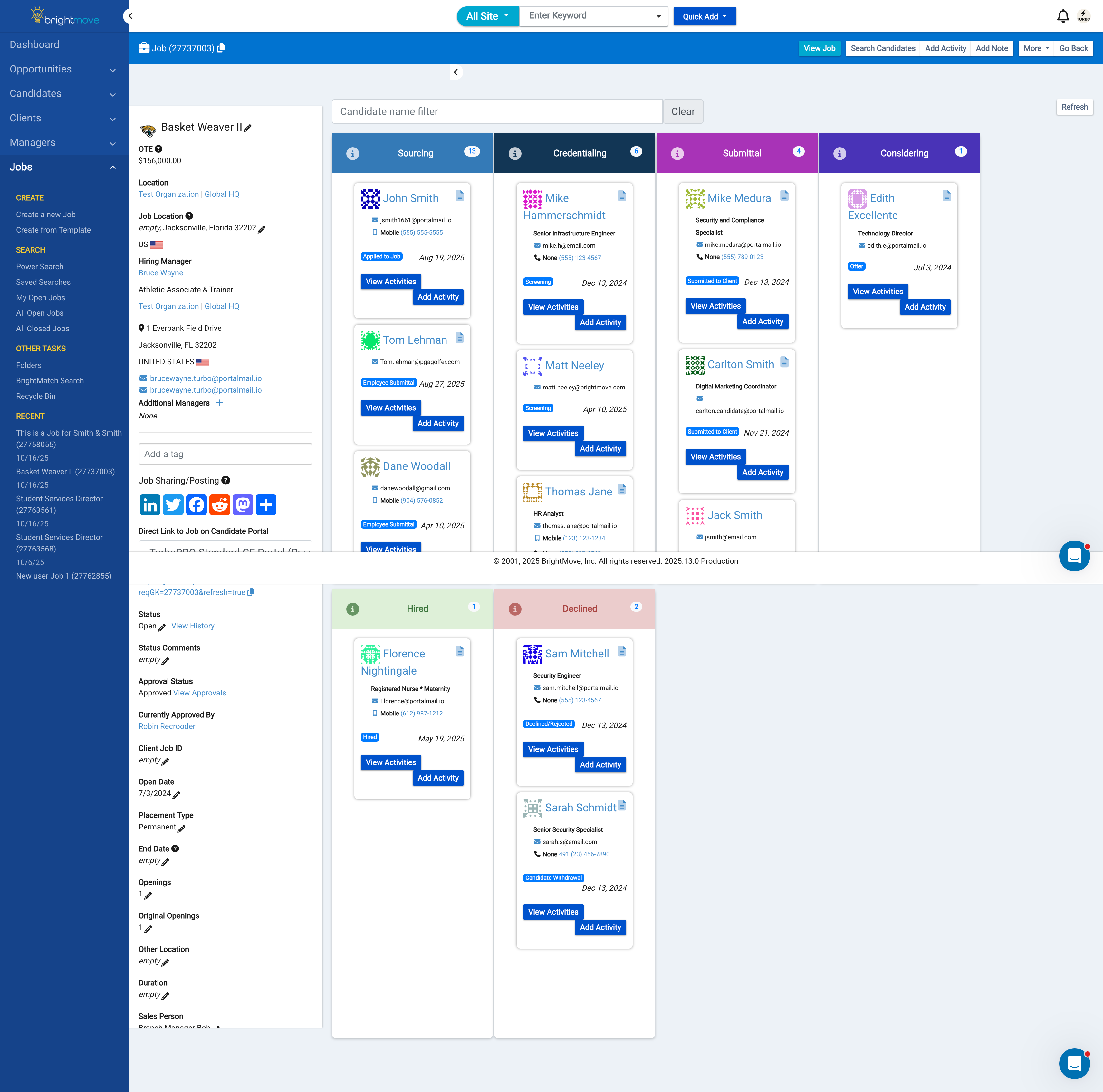Open the chat support bubble

coord(1074,555)
